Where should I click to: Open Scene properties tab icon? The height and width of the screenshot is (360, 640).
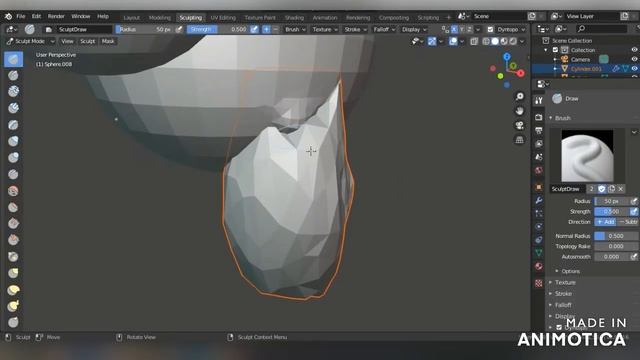[539, 157]
